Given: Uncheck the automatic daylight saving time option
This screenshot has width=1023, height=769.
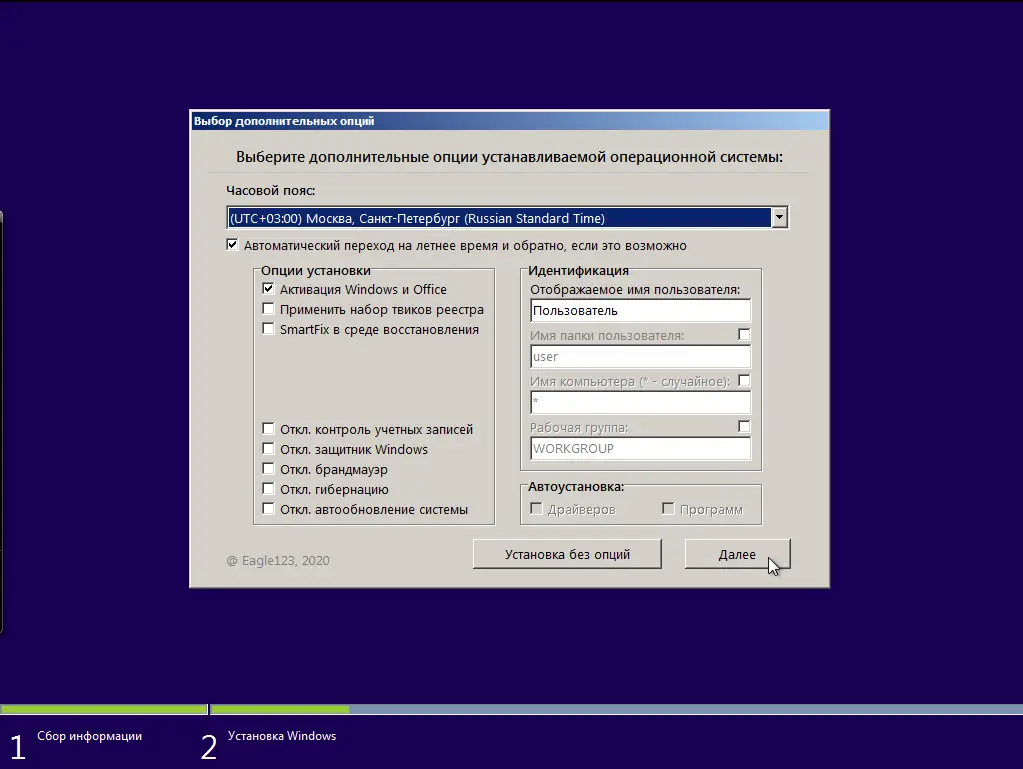Looking at the screenshot, I should [231, 243].
